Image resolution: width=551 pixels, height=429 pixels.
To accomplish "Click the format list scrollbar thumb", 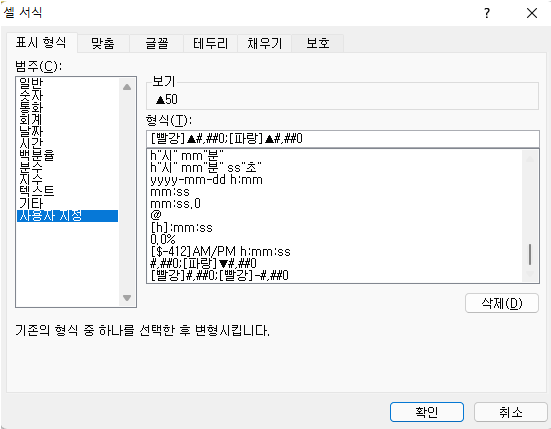I will (530, 254).
